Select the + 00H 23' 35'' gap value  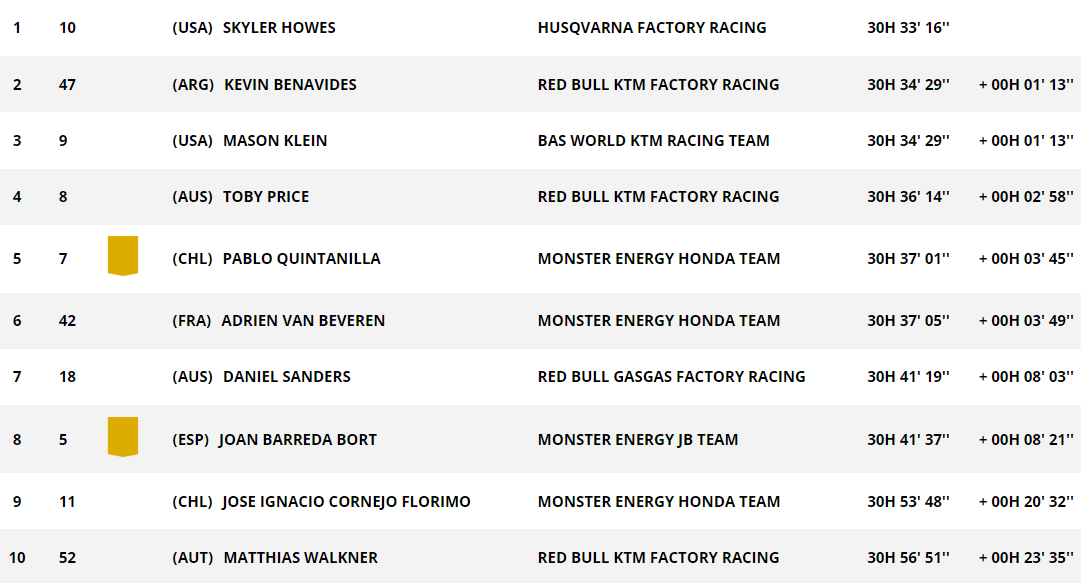[x=1026, y=558]
